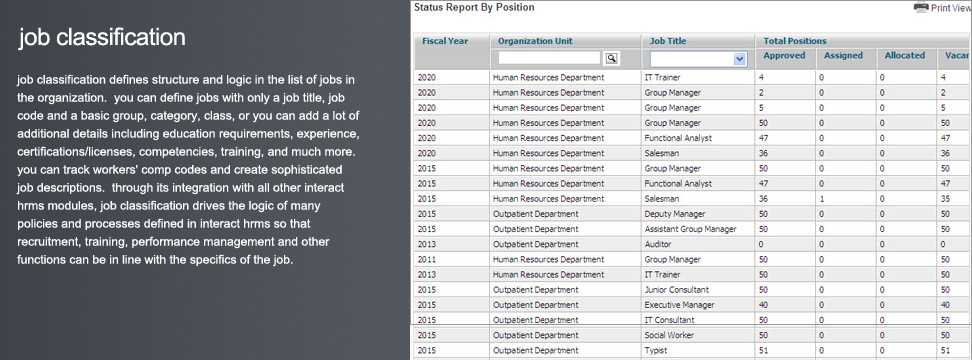The image size is (972, 360).
Task: Click the Total Positions header group
Action: tap(795, 41)
